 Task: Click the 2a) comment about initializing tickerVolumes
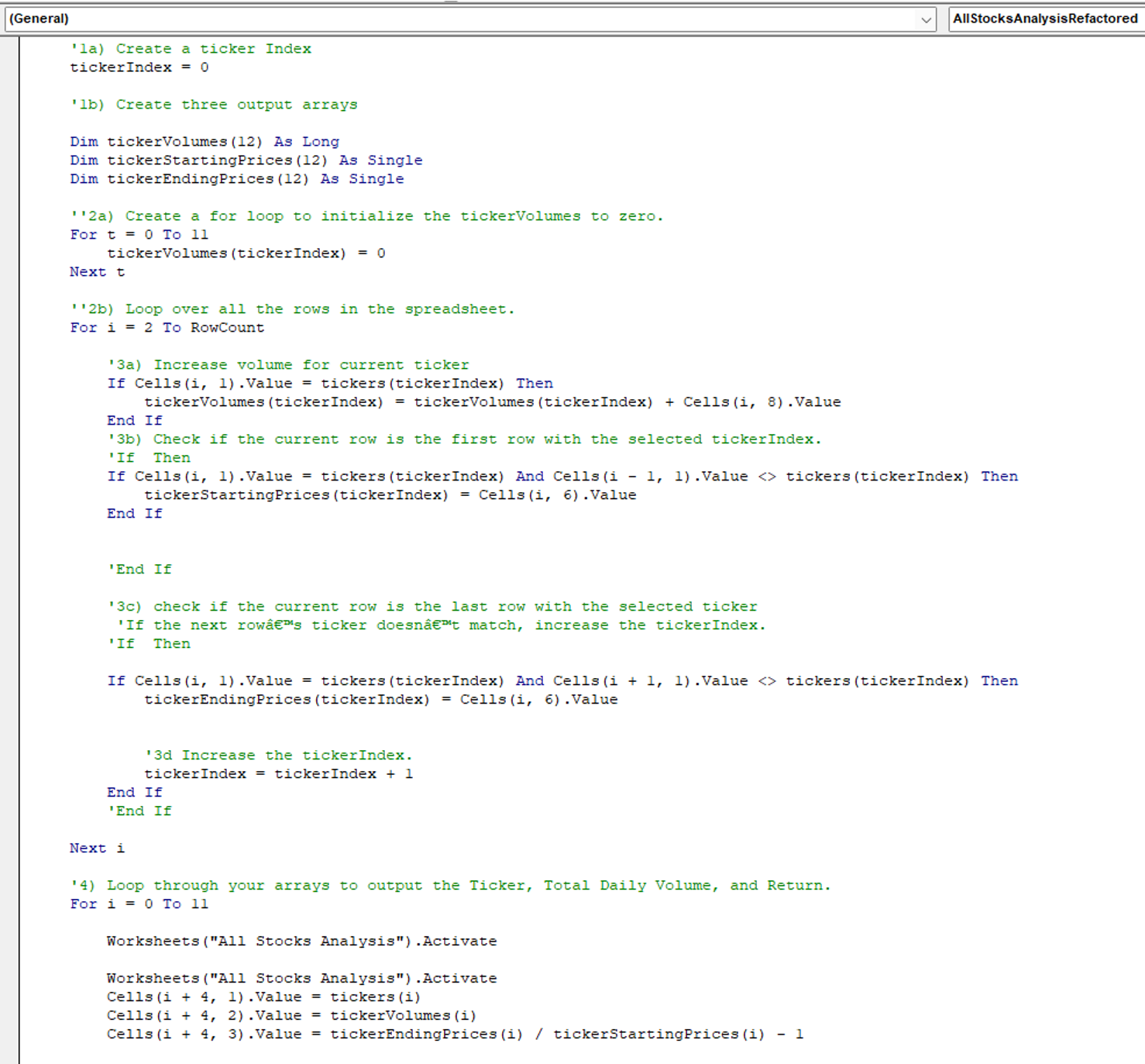pyautogui.click(x=367, y=216)
